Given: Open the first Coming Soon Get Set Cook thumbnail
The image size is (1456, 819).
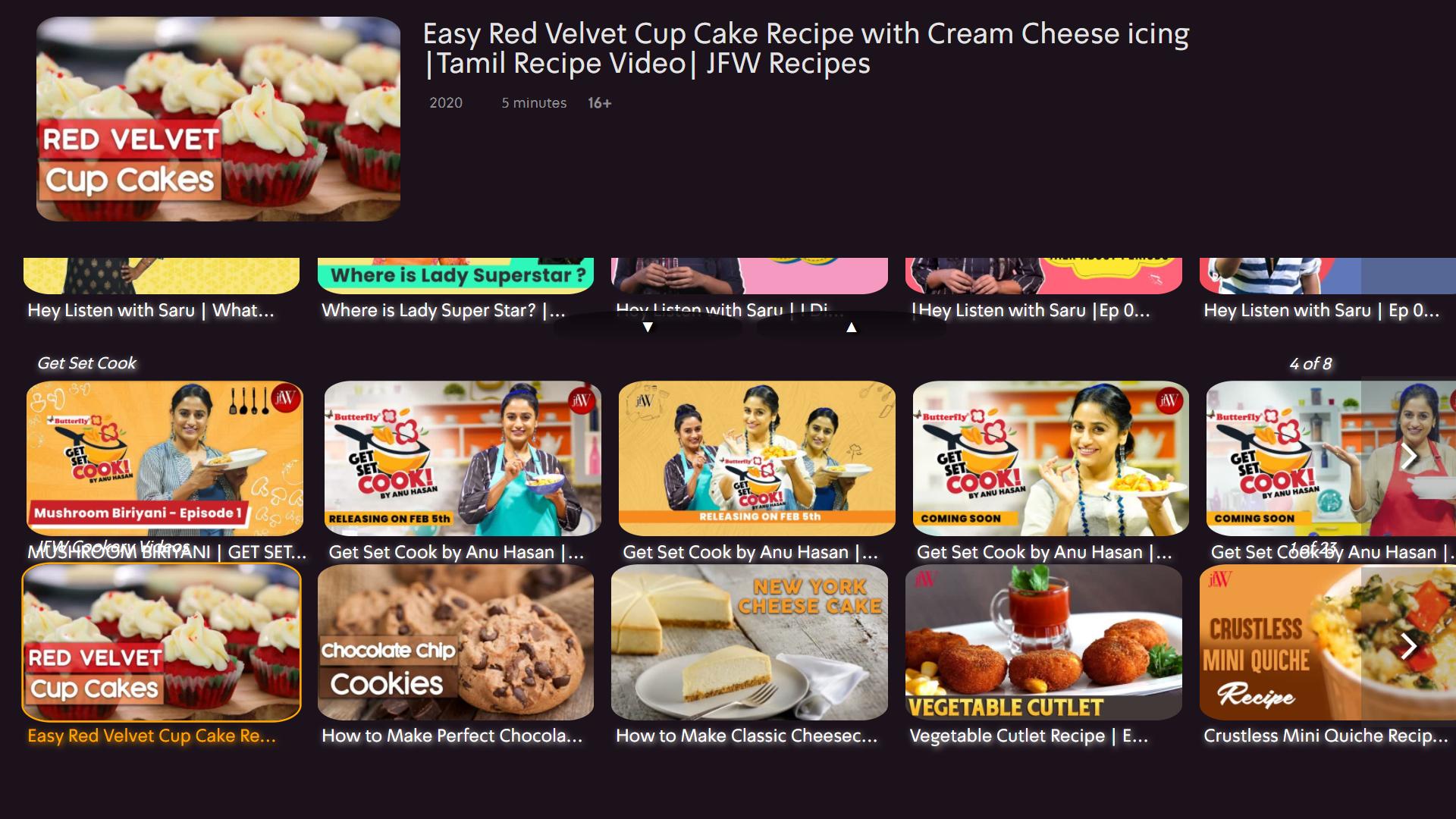Looking at the screenshot, I should pyautogui.click(x=1051, y=458).
